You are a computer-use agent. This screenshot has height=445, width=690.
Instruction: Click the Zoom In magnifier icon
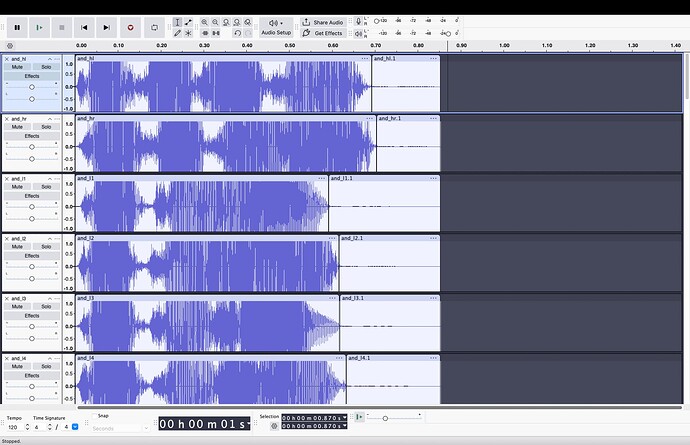click(x=205, y=22)
